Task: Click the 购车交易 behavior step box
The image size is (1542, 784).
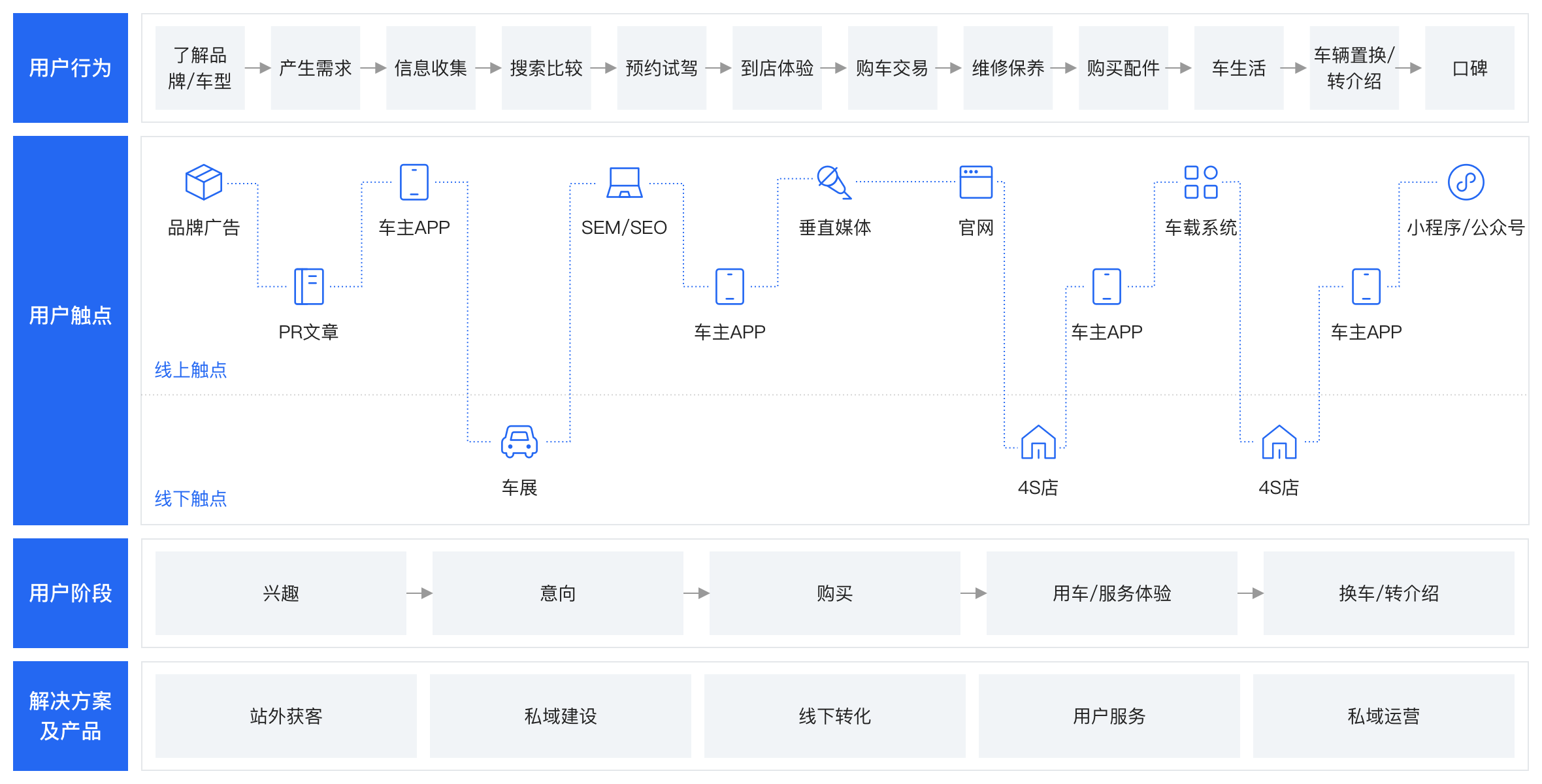Action: [892, 68]
